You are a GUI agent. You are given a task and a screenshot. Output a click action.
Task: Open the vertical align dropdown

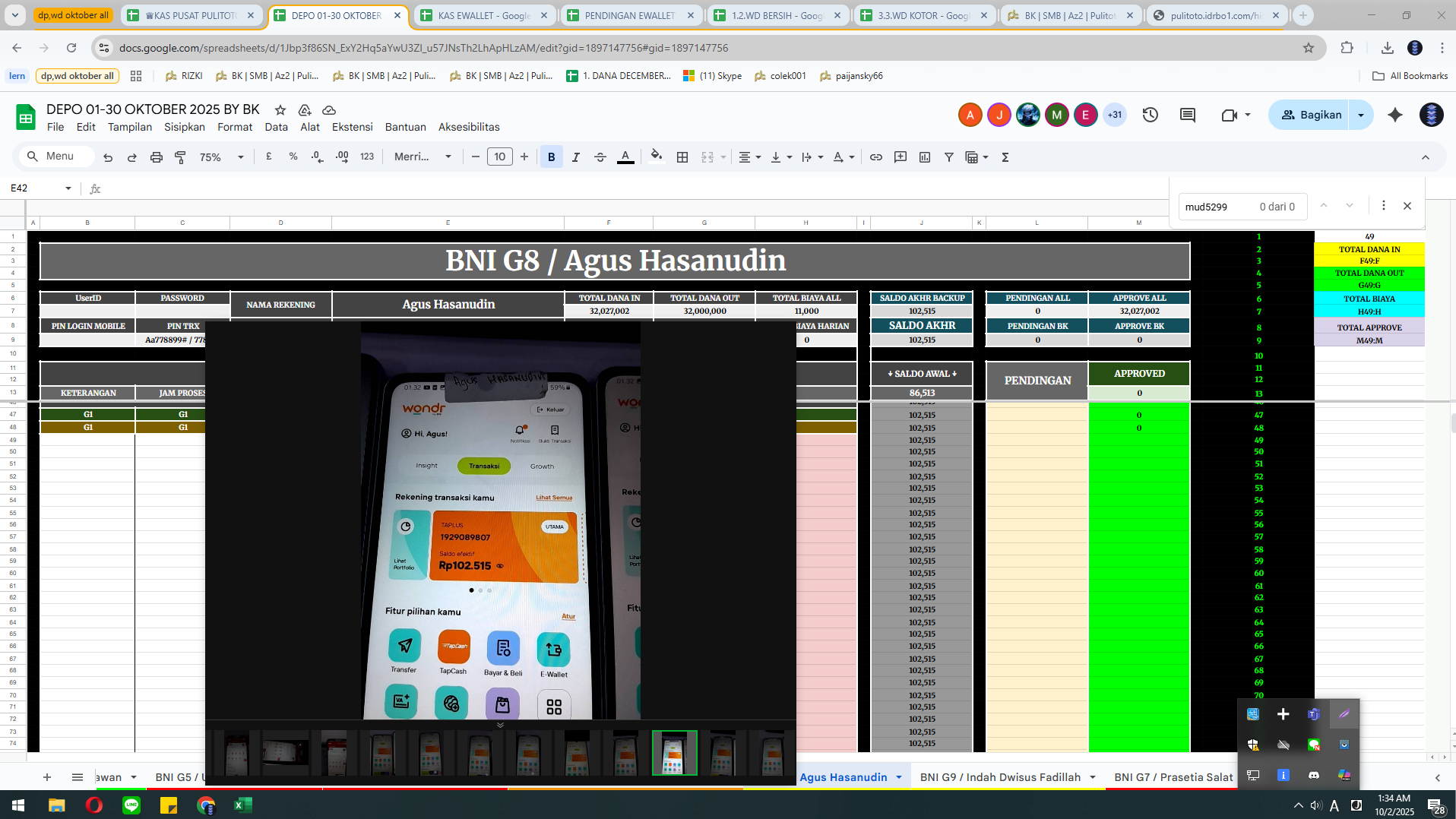[x=781, y=157]
